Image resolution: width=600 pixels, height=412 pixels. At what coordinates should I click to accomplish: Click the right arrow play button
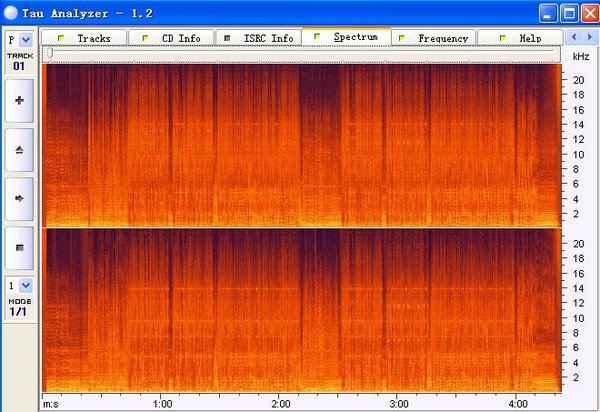20,199
